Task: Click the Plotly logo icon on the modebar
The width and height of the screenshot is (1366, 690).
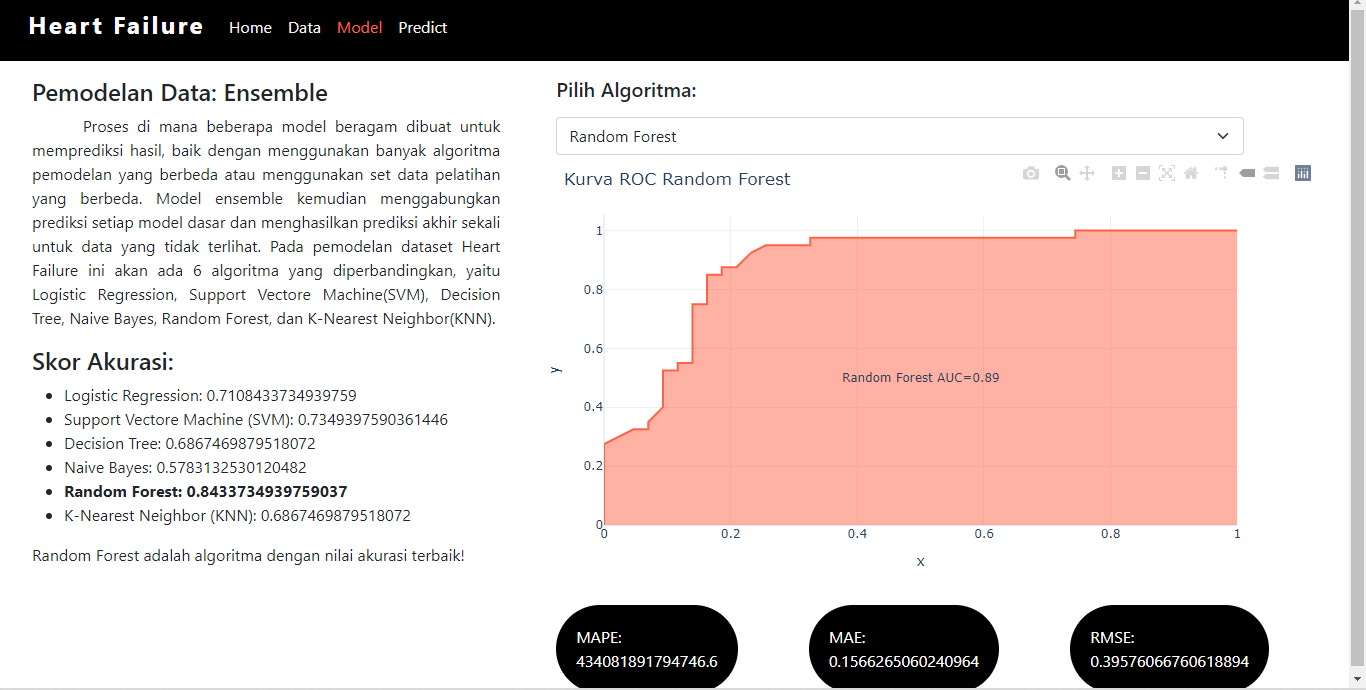Action: (1302, 173)
